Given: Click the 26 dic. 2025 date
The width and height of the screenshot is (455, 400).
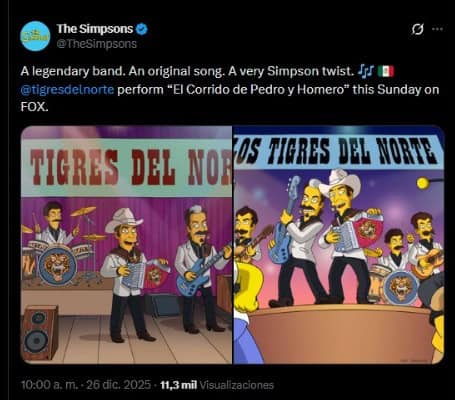Looking at the screenshot, I should point(119,385).
